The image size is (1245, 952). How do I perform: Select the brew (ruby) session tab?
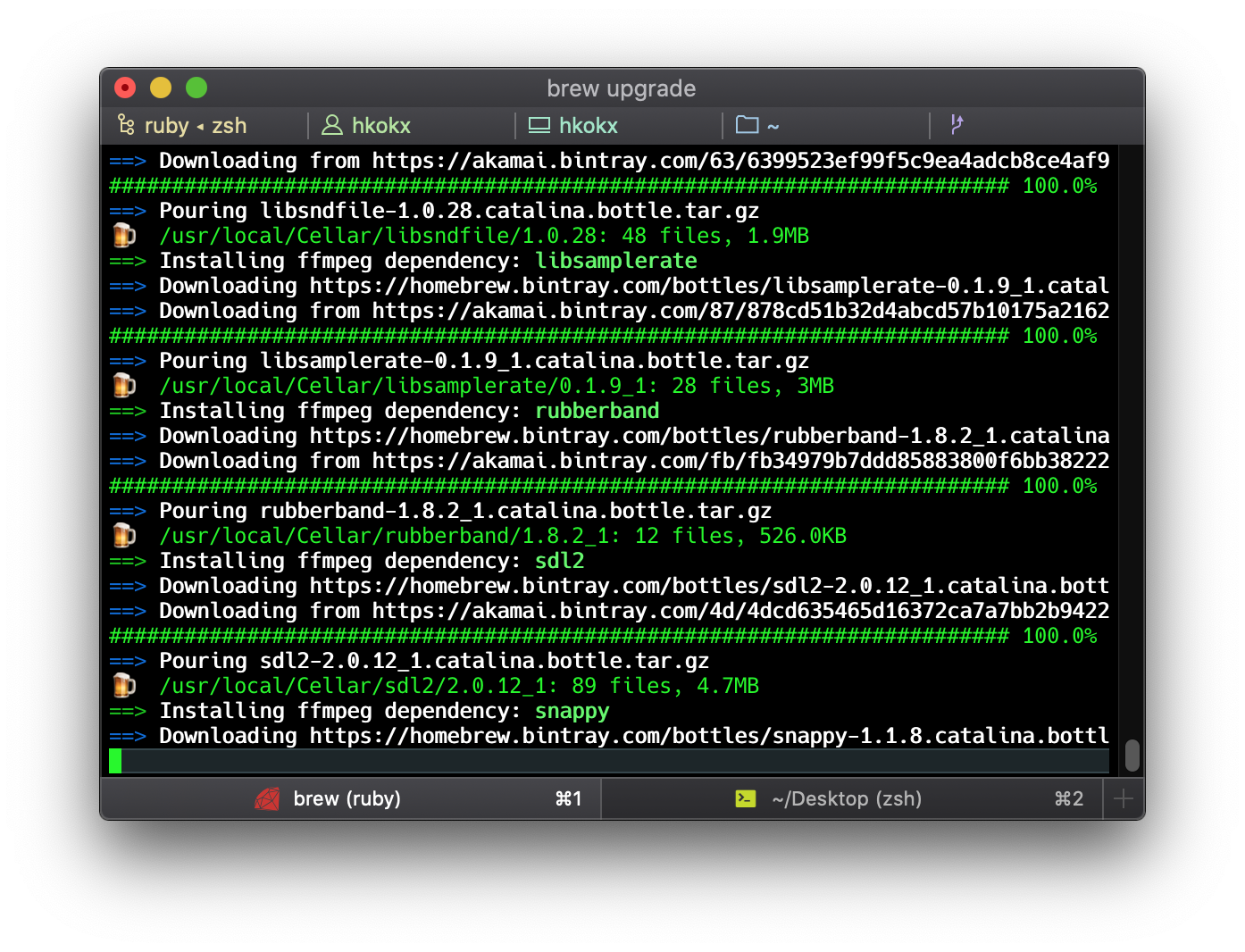click(347, 798)
